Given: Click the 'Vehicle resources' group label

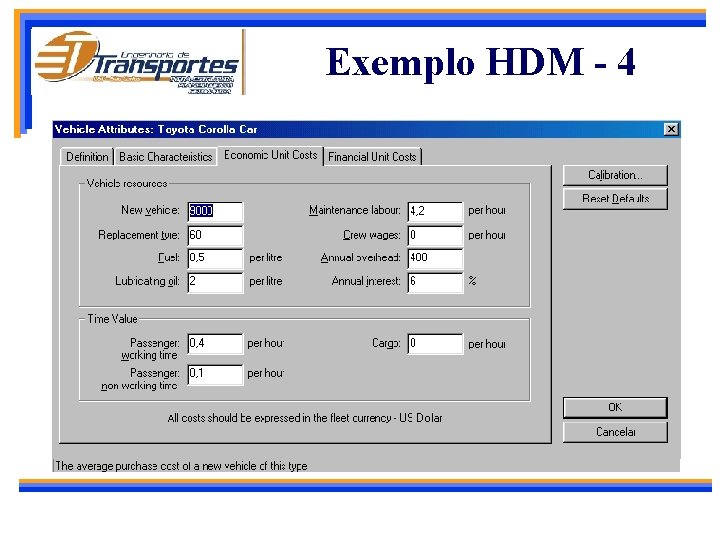Looking at the screenshot, I should [127, 183].
